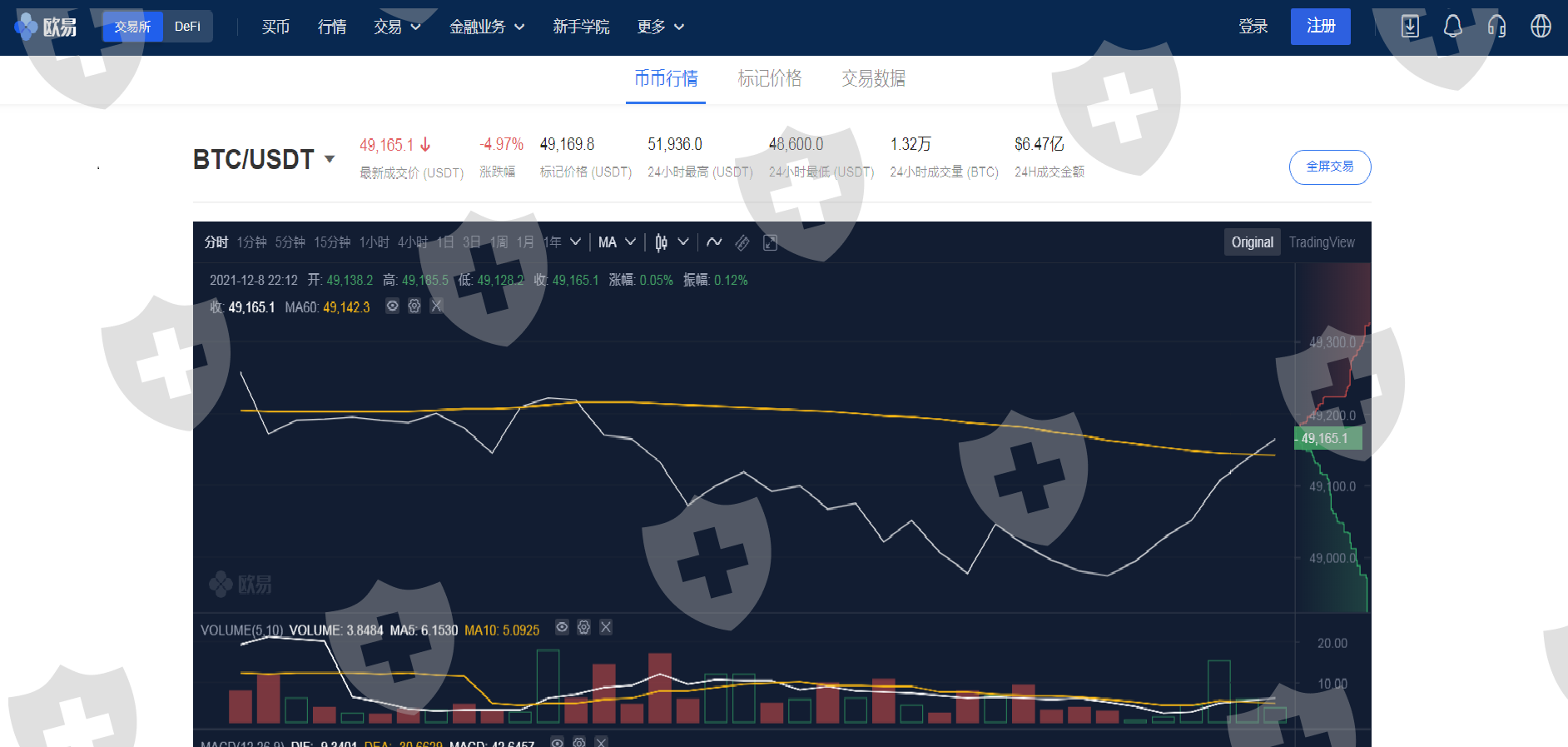Expand the 更多 menu
Viewport: 1568px width, 747px height.
[x=661, y=27]
